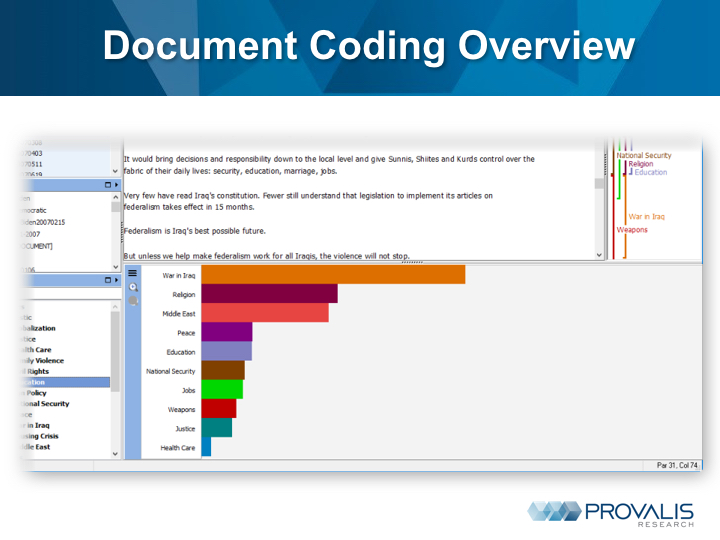
Task: Click the orange War in Iraq bar
Action: (x=333, y=274)
